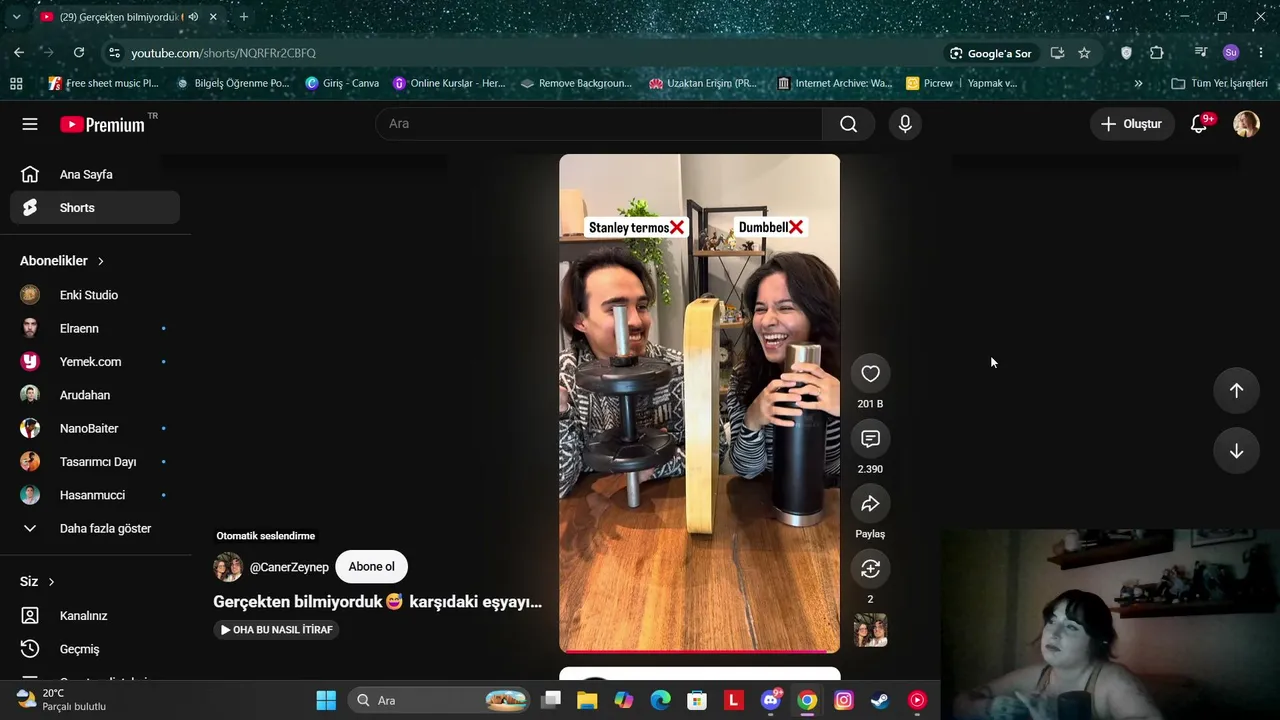This screenshot has width=1280, height=720.
Task: Open the Tüm Yer İşaretleri folder
Action: tap(1219, 83)
